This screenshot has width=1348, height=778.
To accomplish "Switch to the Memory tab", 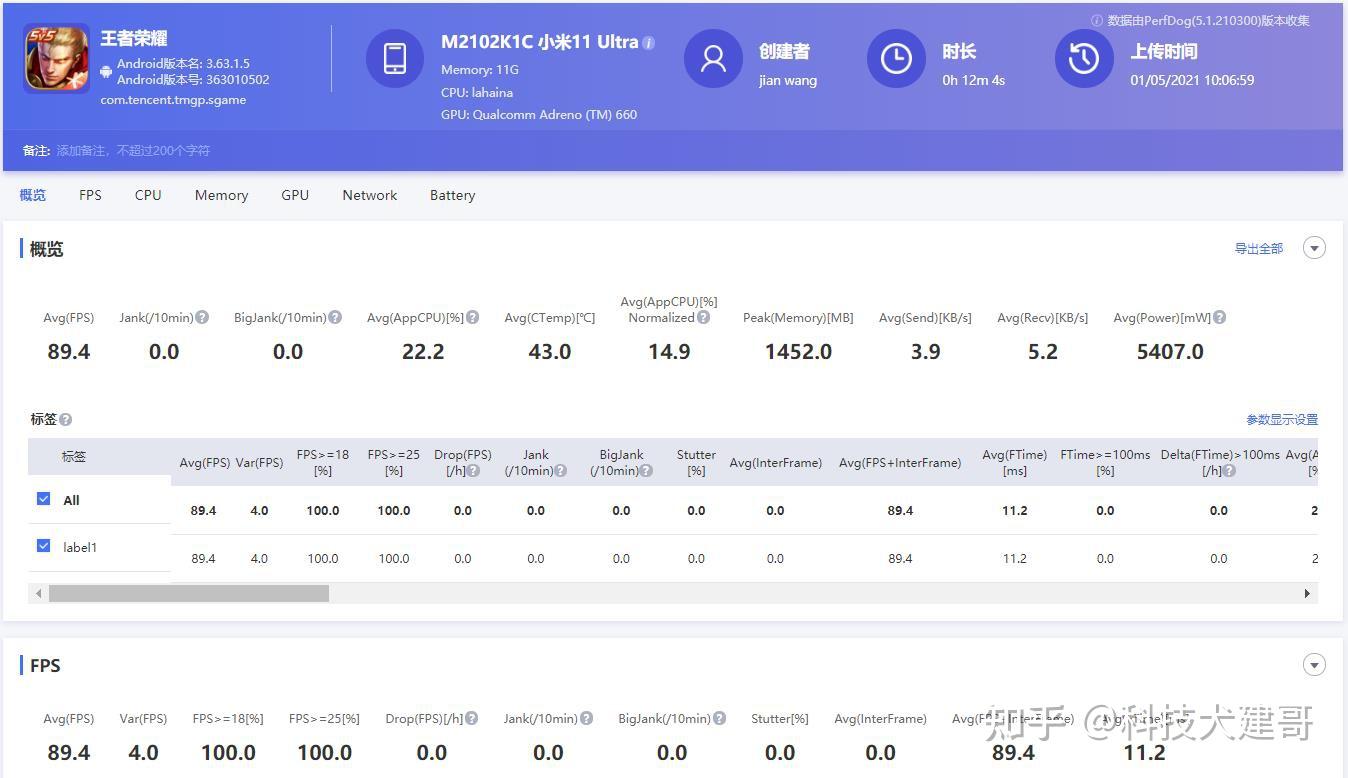I will tap(221, 195).
